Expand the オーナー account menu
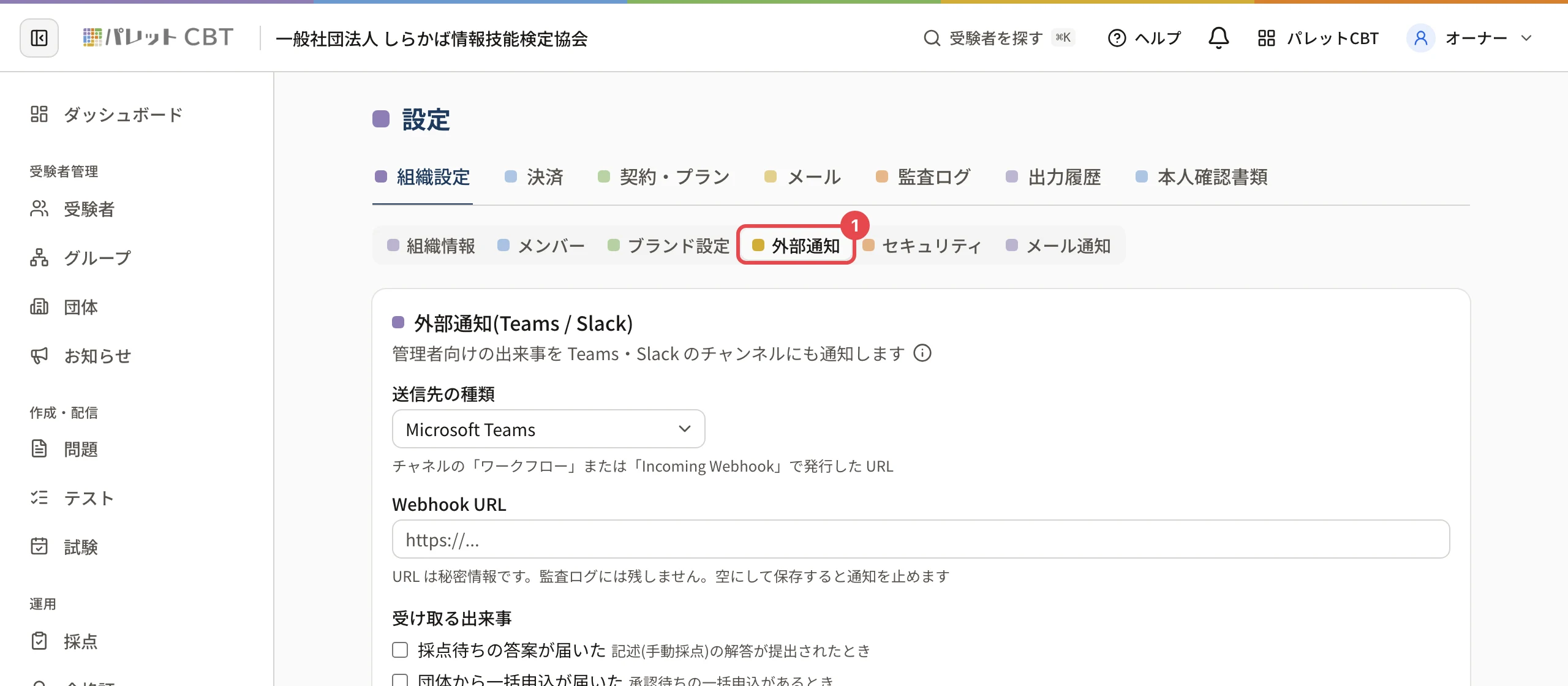The image size is (1568, 686). coord(1470,38)
